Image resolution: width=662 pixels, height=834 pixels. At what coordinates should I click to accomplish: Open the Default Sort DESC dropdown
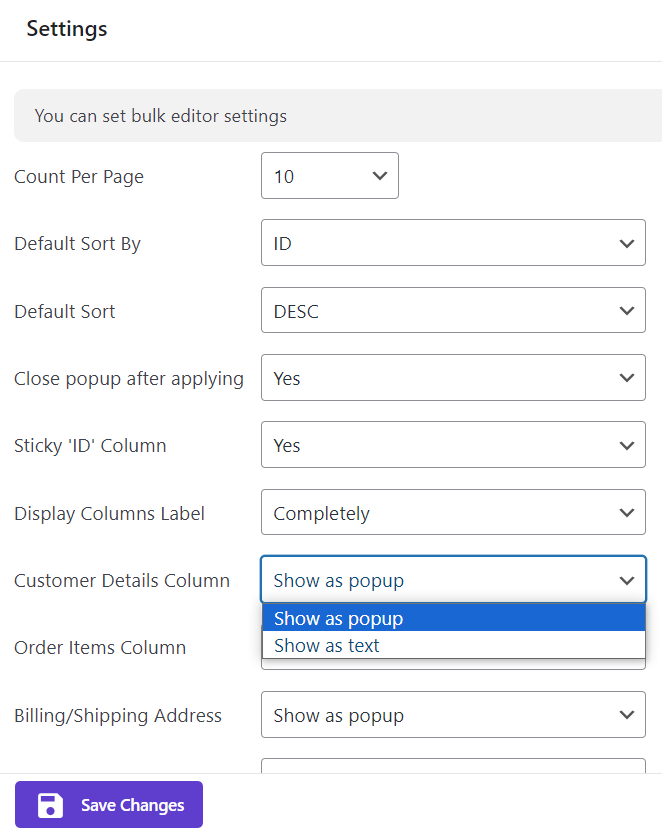pyautogui.click(x=452, y=311)
